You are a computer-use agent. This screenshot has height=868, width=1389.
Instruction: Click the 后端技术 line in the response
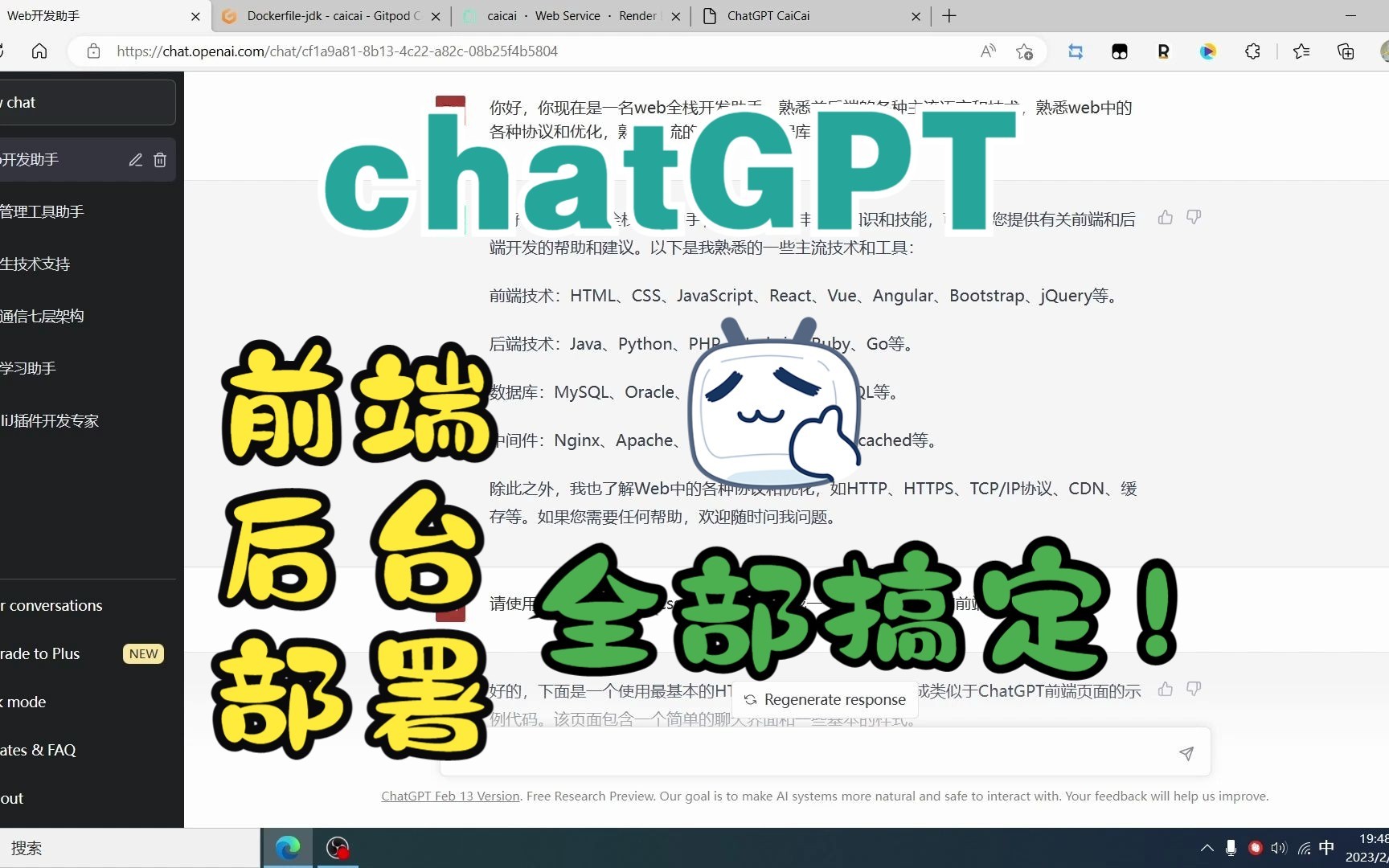tap(702, 344)
